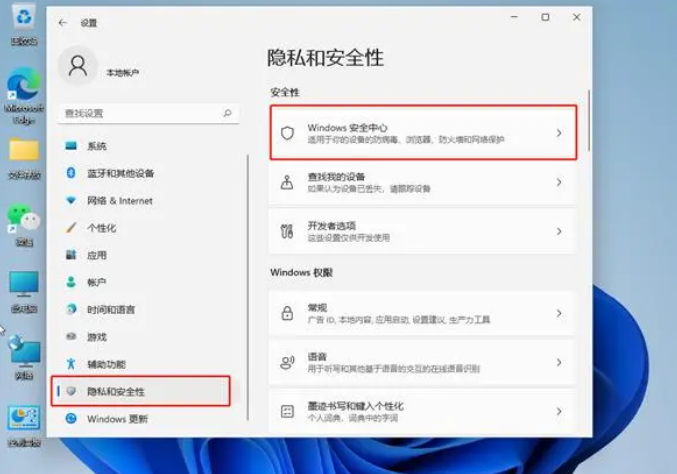Open 查找我的设备 settings
Image resolution: width=677 pixels, height=474 pixels.
[x=423, y=182]
